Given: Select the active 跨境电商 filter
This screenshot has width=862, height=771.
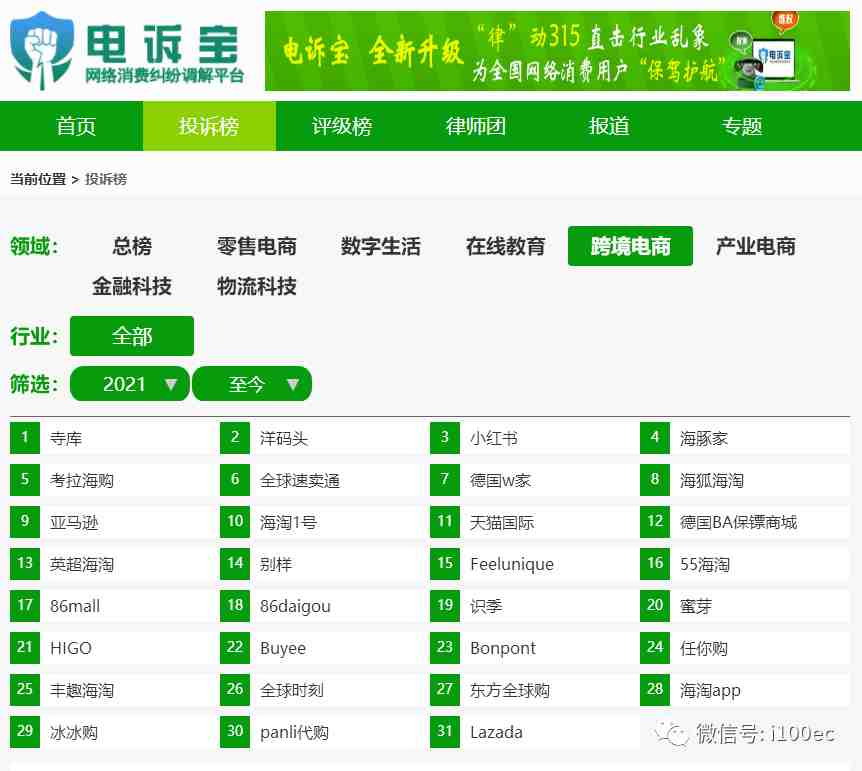Looking at the screenshot, I should (630, 246).
